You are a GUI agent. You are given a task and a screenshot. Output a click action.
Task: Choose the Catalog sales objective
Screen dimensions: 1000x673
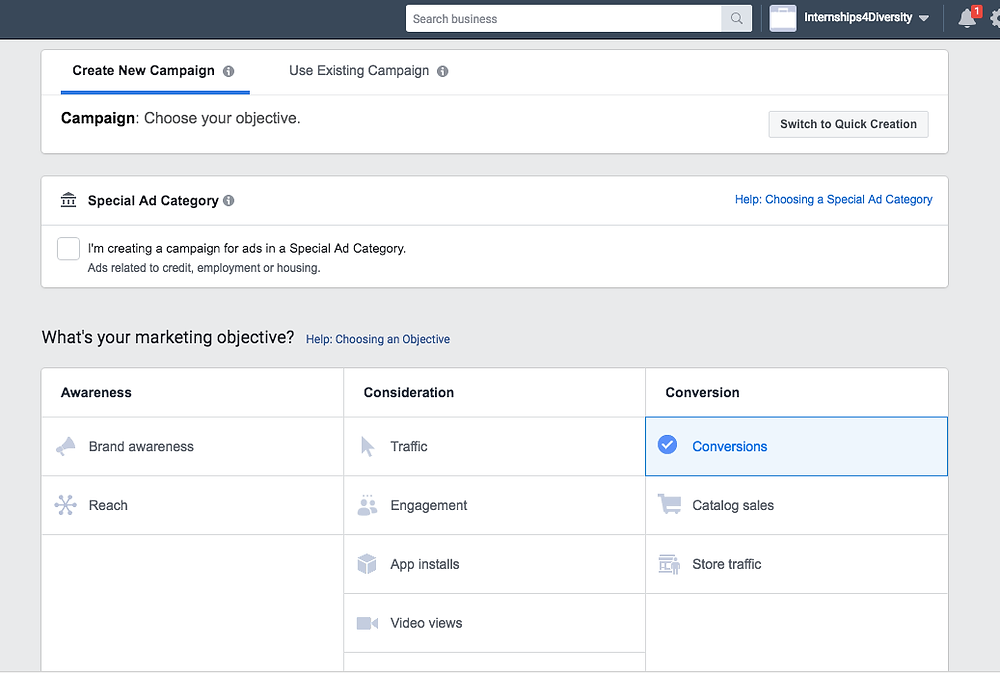797,505
